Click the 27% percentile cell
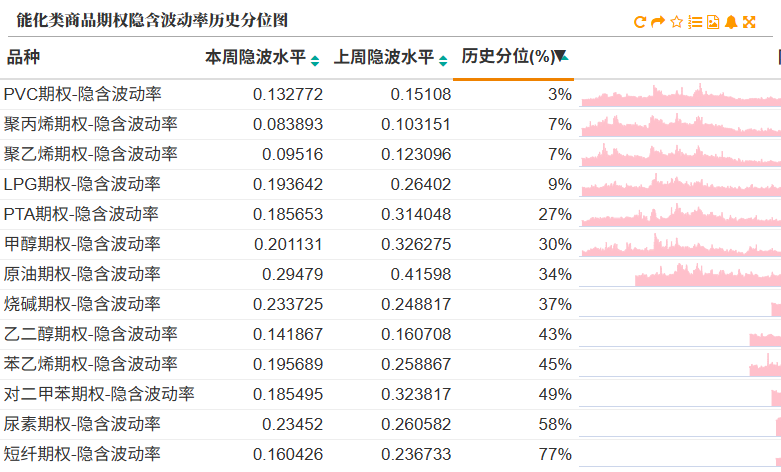This screenshot has height=472, width=781. (x=555, y=214)
